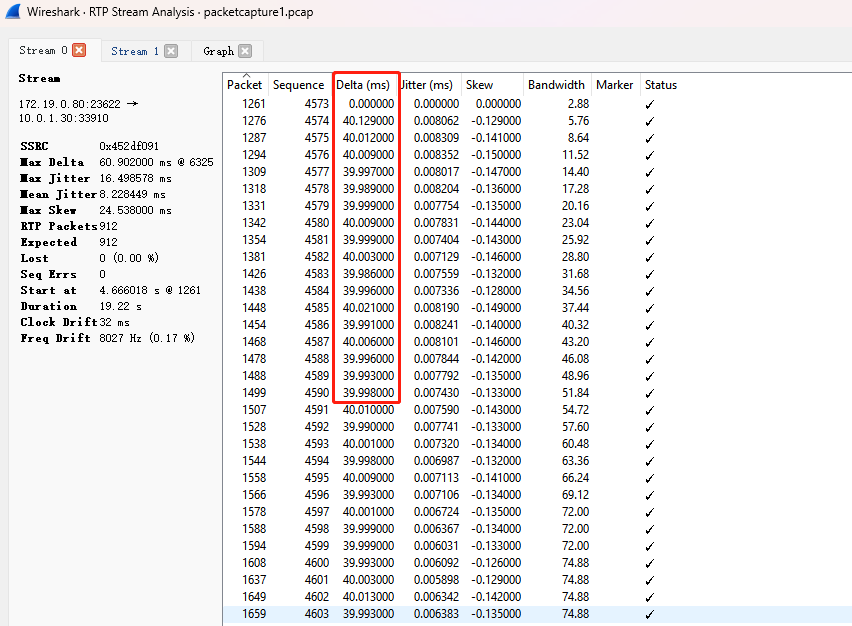Viewport: 852px width, 626px height.
Task: Click the status checkmark for packet 1448
Action: point(650,309)
